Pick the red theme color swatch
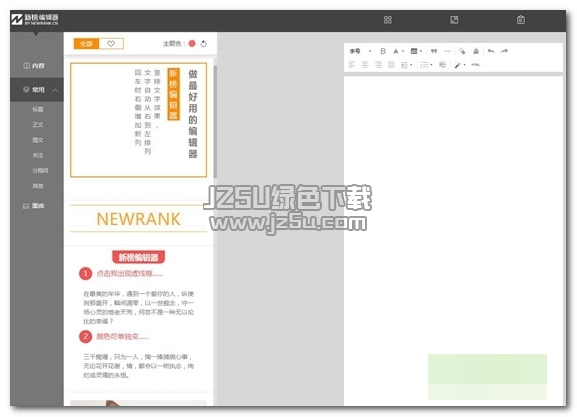Screen dimensions: 577x417 pos(192,43)
